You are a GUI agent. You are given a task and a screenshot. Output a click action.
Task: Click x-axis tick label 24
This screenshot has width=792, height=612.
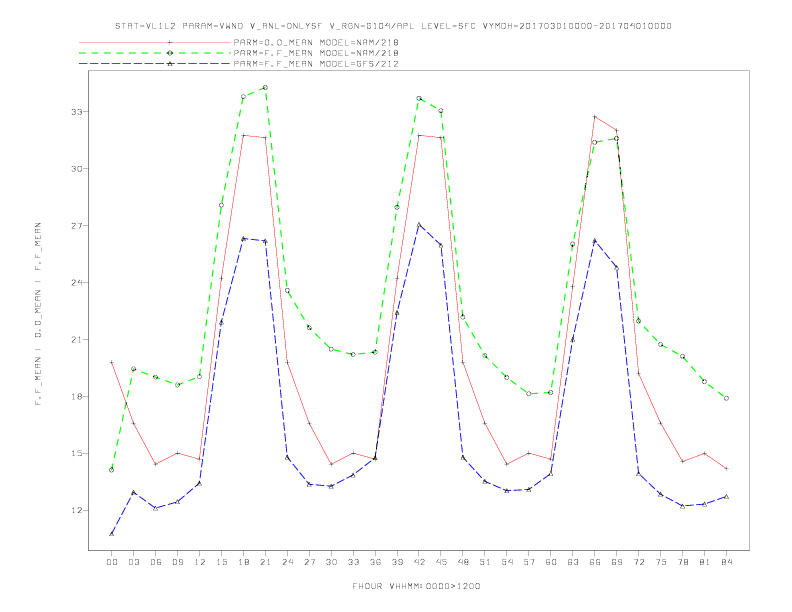[287, 562]
